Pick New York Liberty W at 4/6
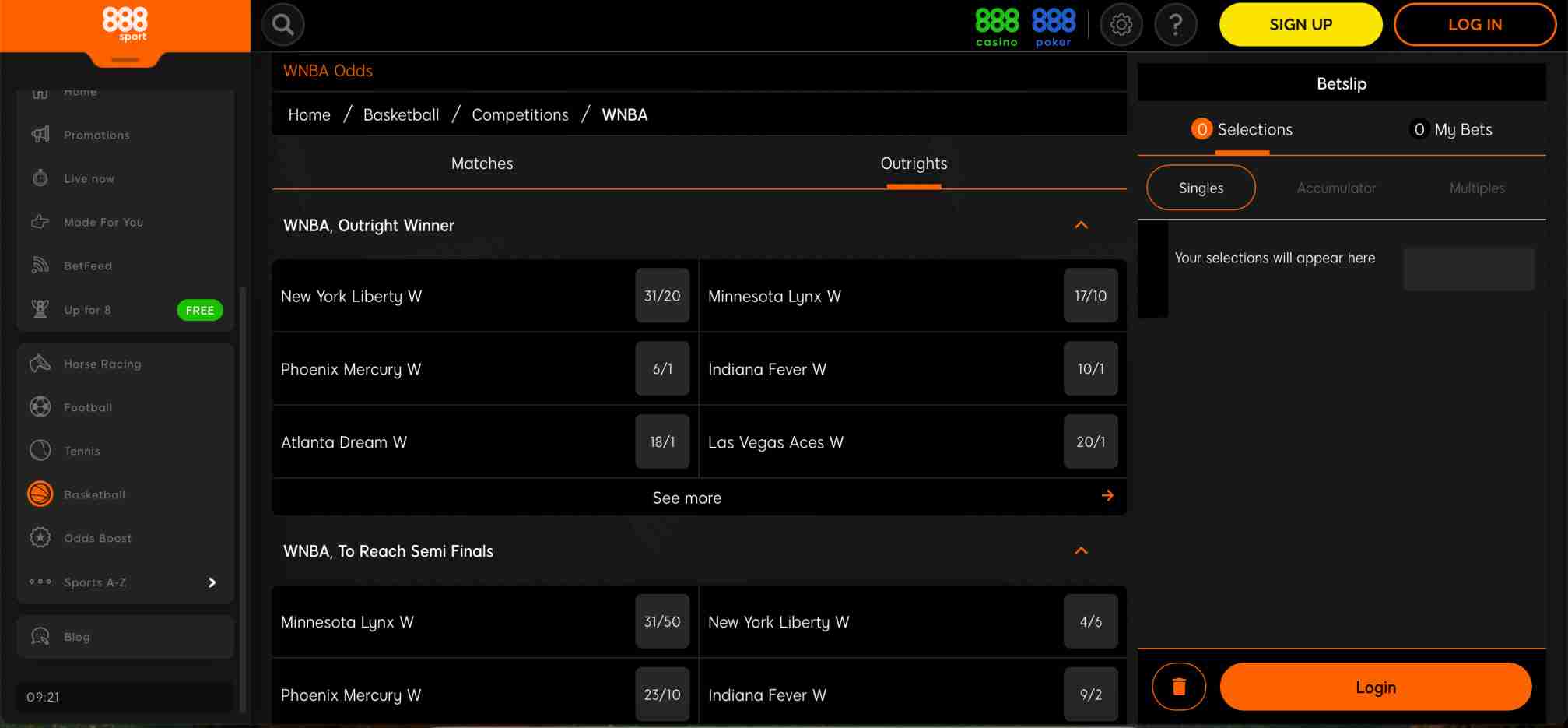Screen dimensions: 1568x728 coord(1090,621)
